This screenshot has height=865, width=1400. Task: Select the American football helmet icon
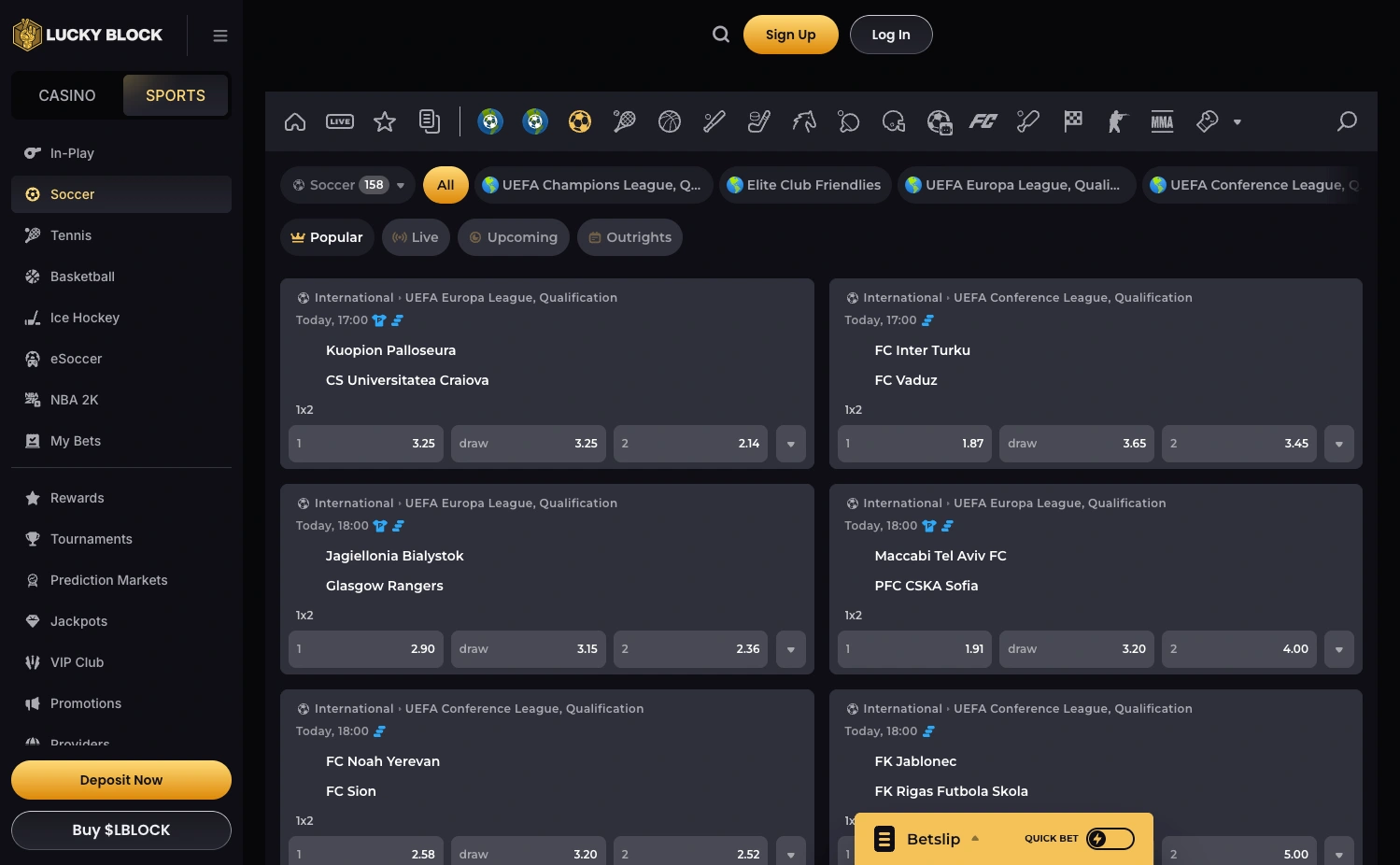click(894, 121)
